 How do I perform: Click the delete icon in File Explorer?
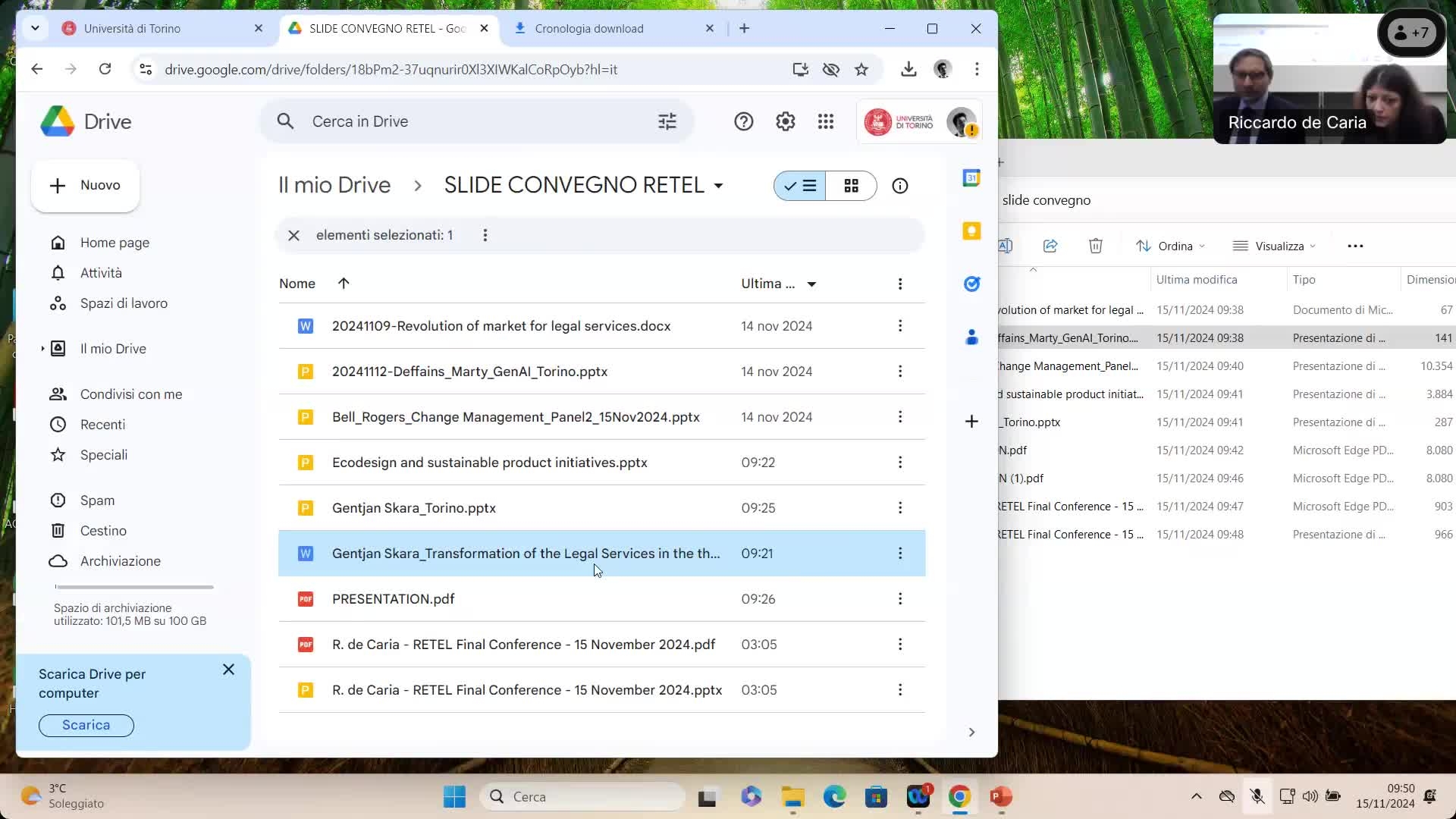click(1096, 246)
